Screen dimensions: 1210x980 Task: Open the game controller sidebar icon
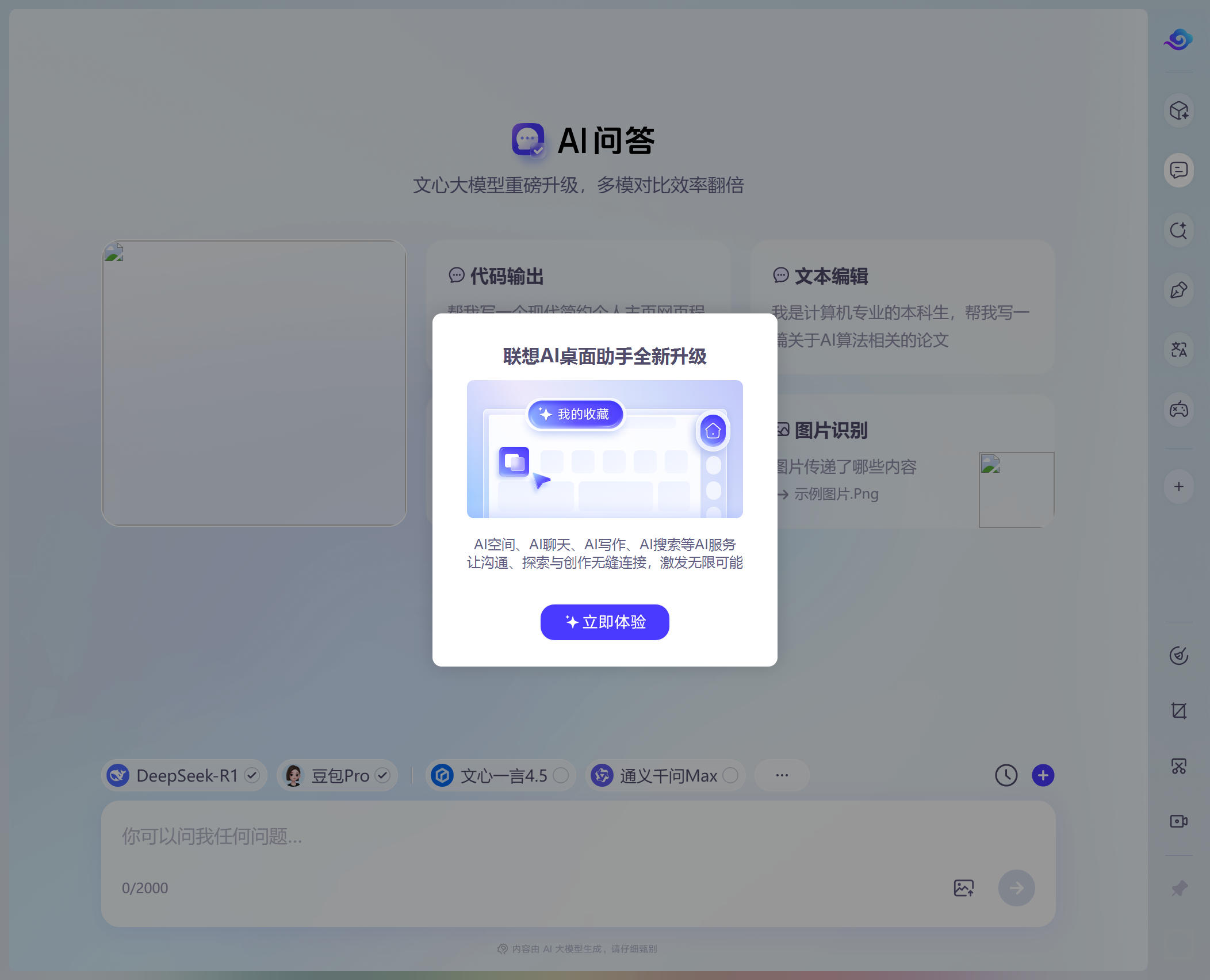coord(1178,409)
